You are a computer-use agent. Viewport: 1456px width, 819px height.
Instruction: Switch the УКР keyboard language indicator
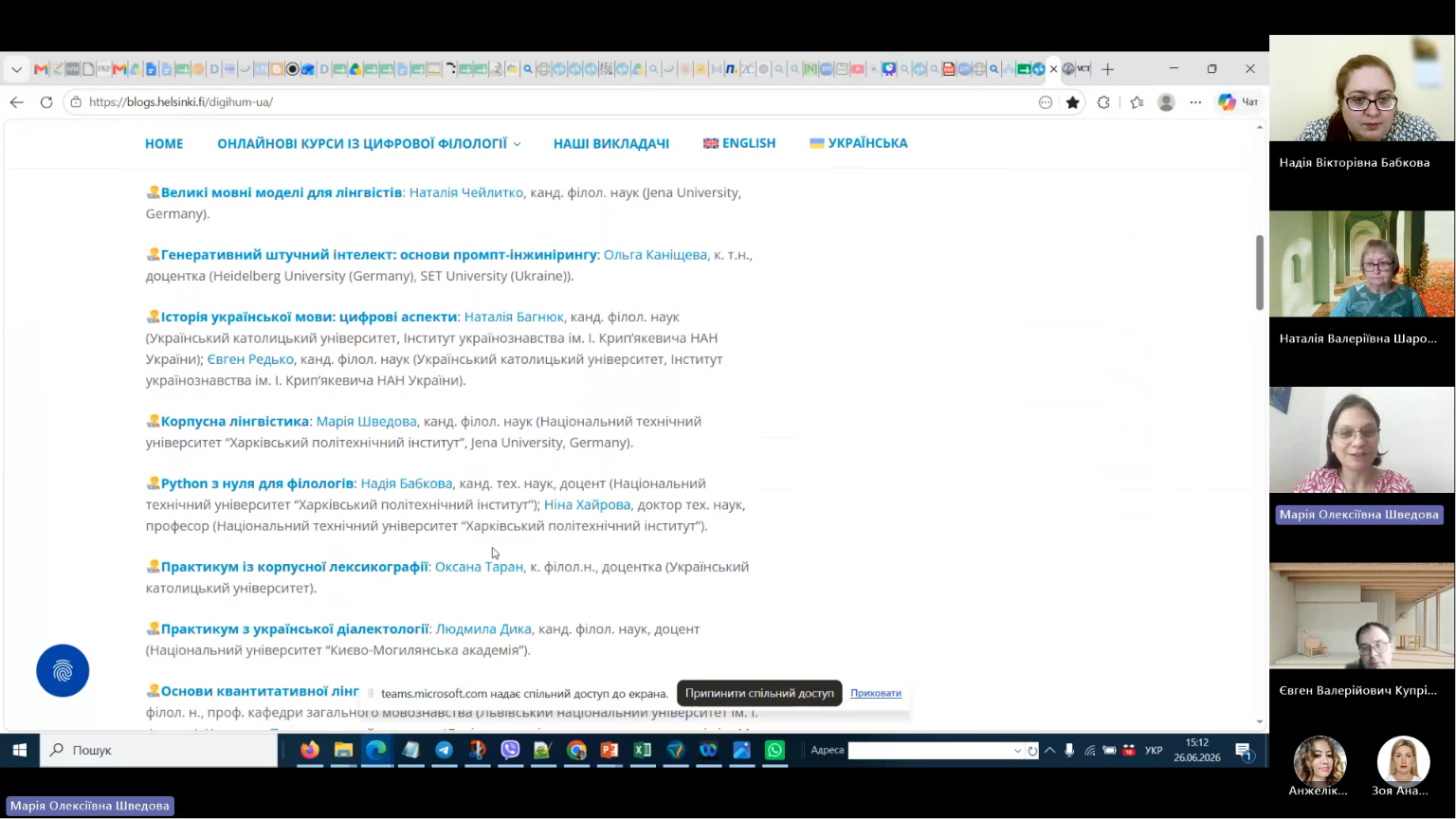click(x=1154, y=750)
